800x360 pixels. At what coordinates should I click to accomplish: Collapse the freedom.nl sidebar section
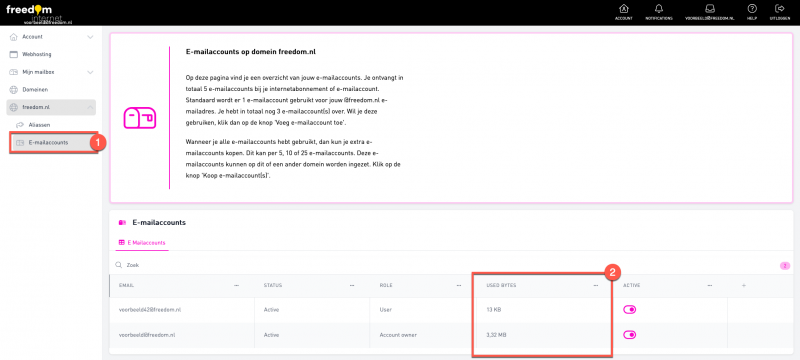(90, 107)
